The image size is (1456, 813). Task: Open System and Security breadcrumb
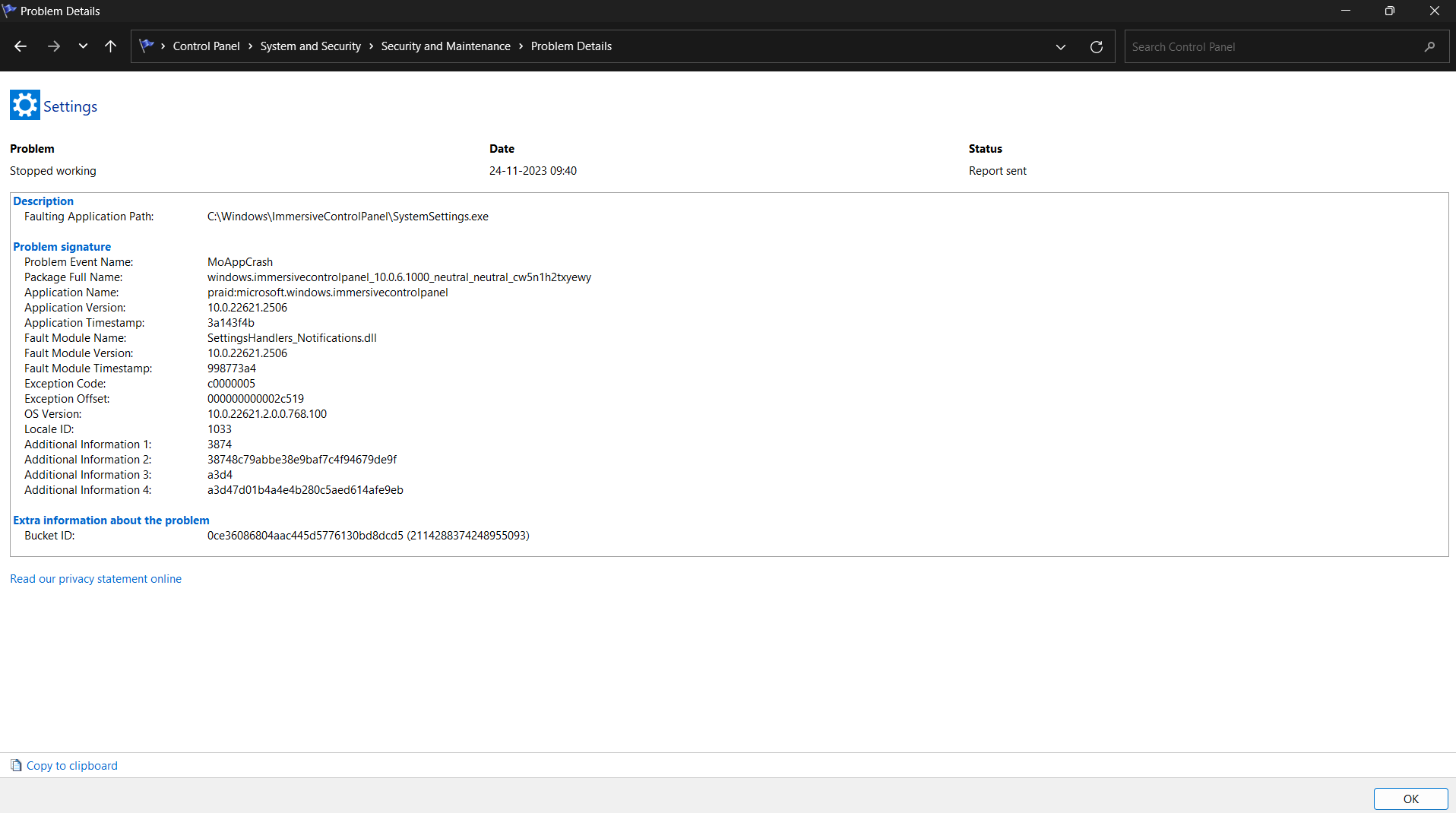tap(310, 46)
